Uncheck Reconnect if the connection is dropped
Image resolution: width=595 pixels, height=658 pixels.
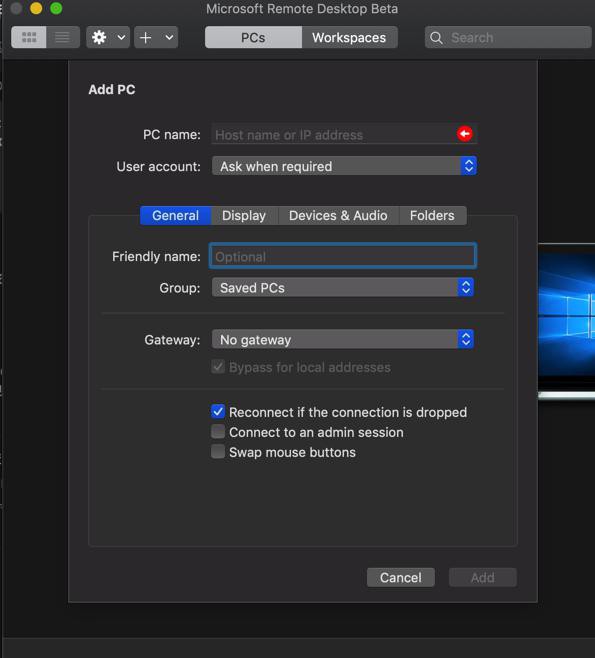pos(218,412)
